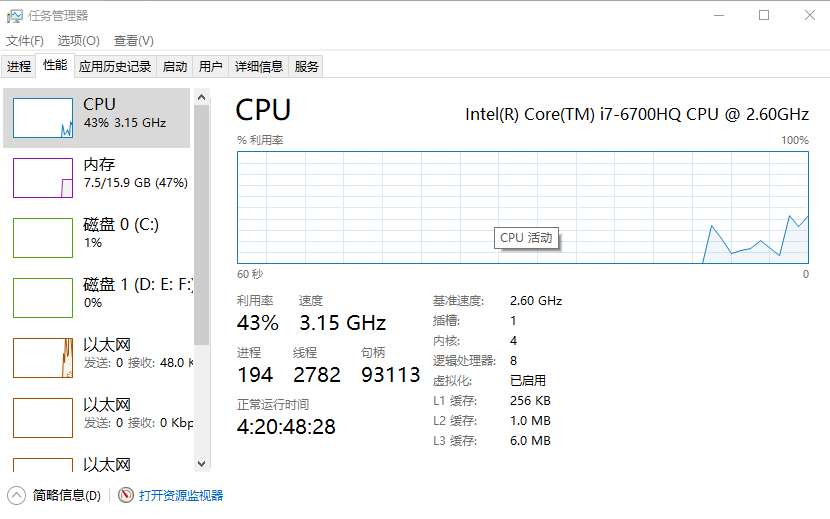Open the 查看(V) menu
Viewport: 830px width, 519px height.
click(x=134, y=41)
